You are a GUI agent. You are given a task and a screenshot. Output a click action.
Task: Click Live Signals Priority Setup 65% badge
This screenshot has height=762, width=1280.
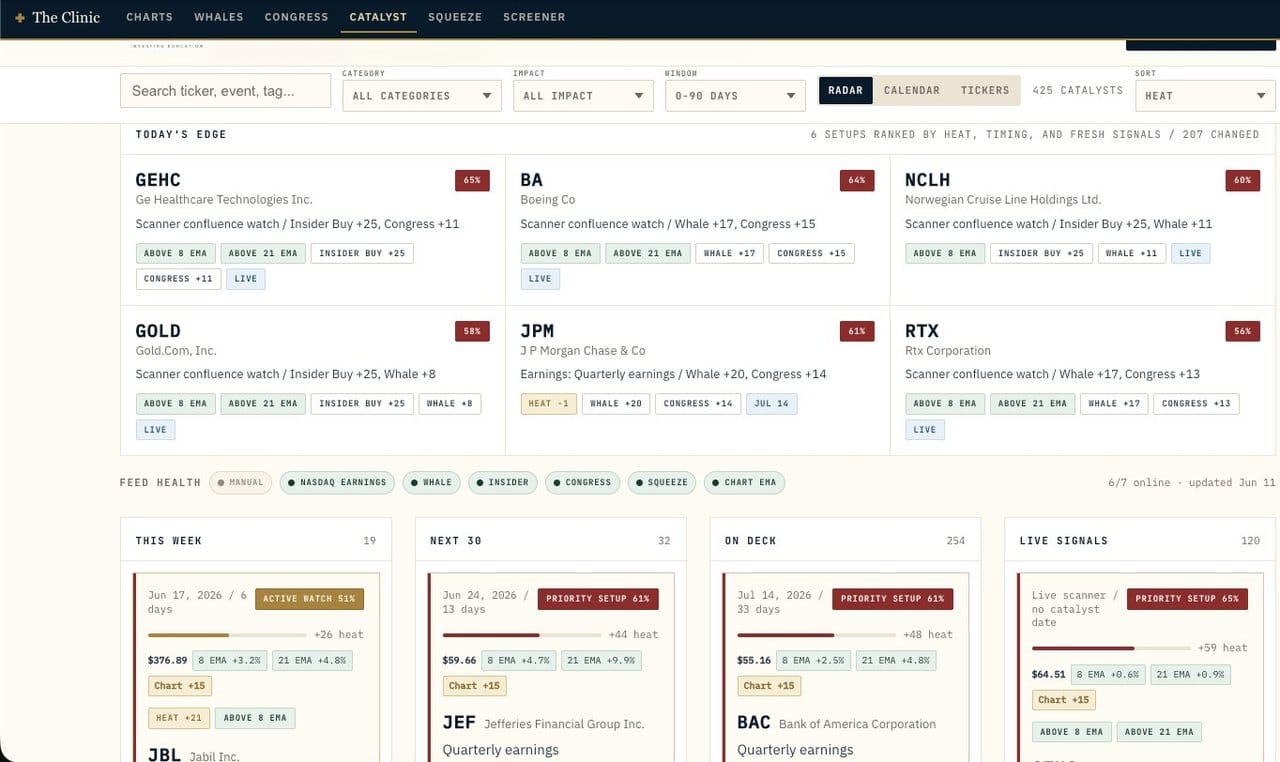pyautogui.click(x=1187, y=599)
